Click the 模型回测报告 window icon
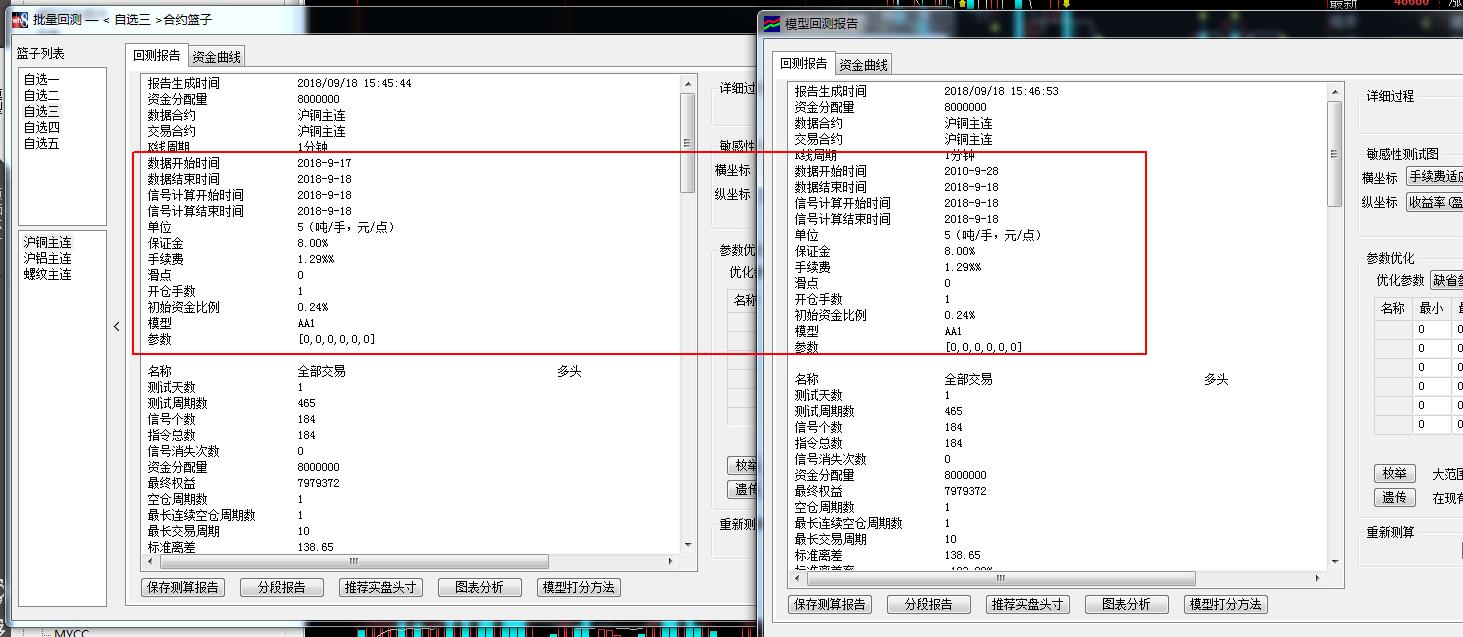 pos(772,23)
